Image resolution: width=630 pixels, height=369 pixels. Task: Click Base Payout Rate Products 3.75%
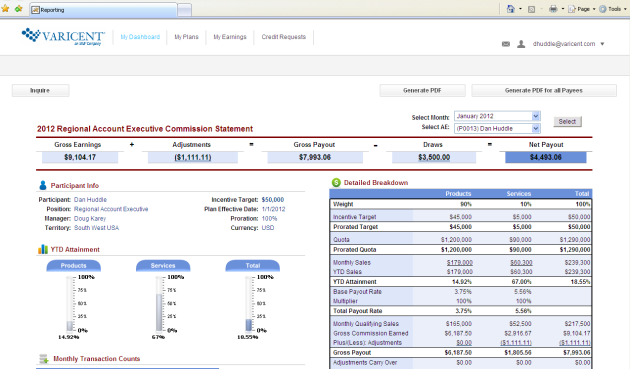463,292
